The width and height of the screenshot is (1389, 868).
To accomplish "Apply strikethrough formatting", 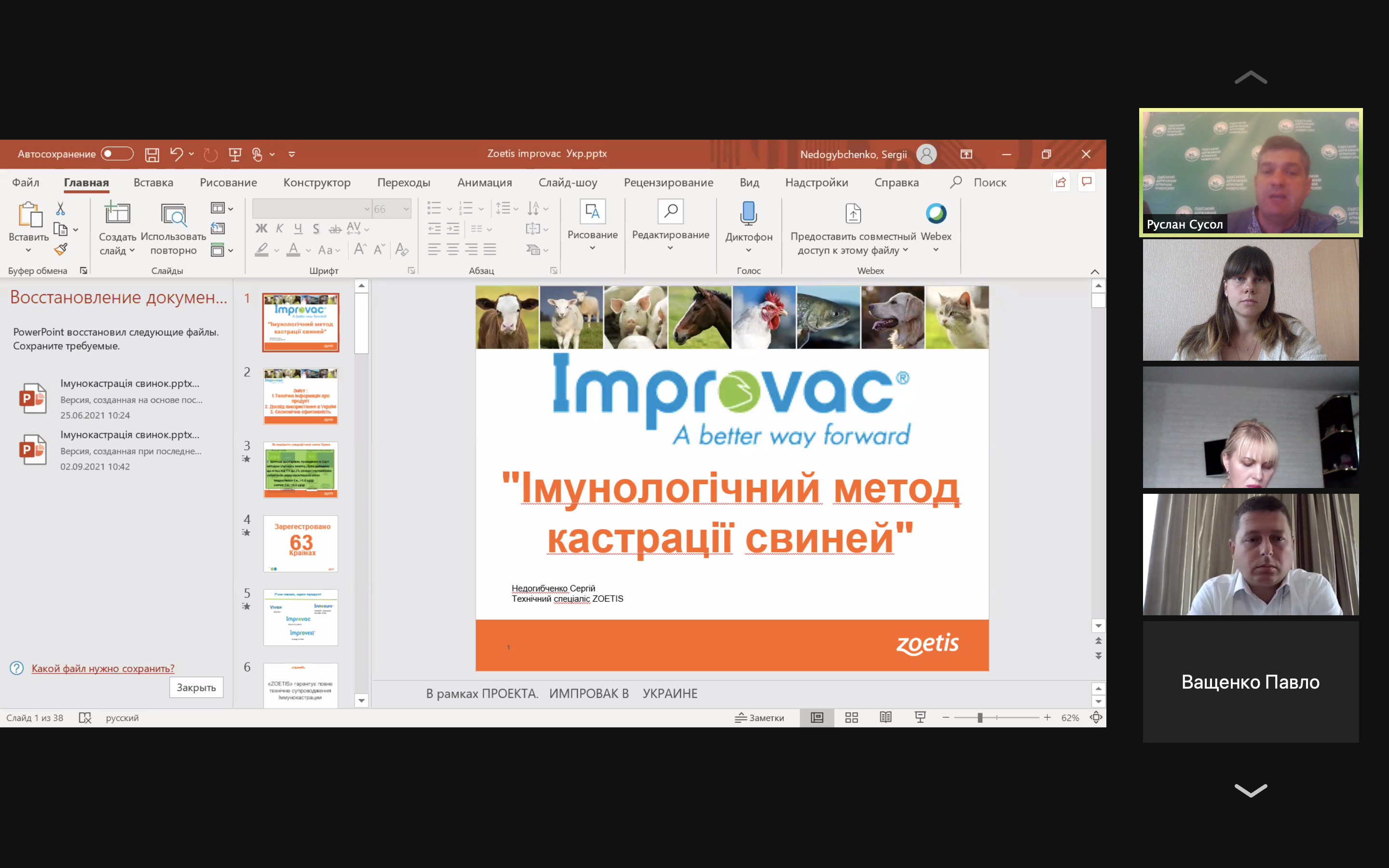I will (x=335, y=229).
